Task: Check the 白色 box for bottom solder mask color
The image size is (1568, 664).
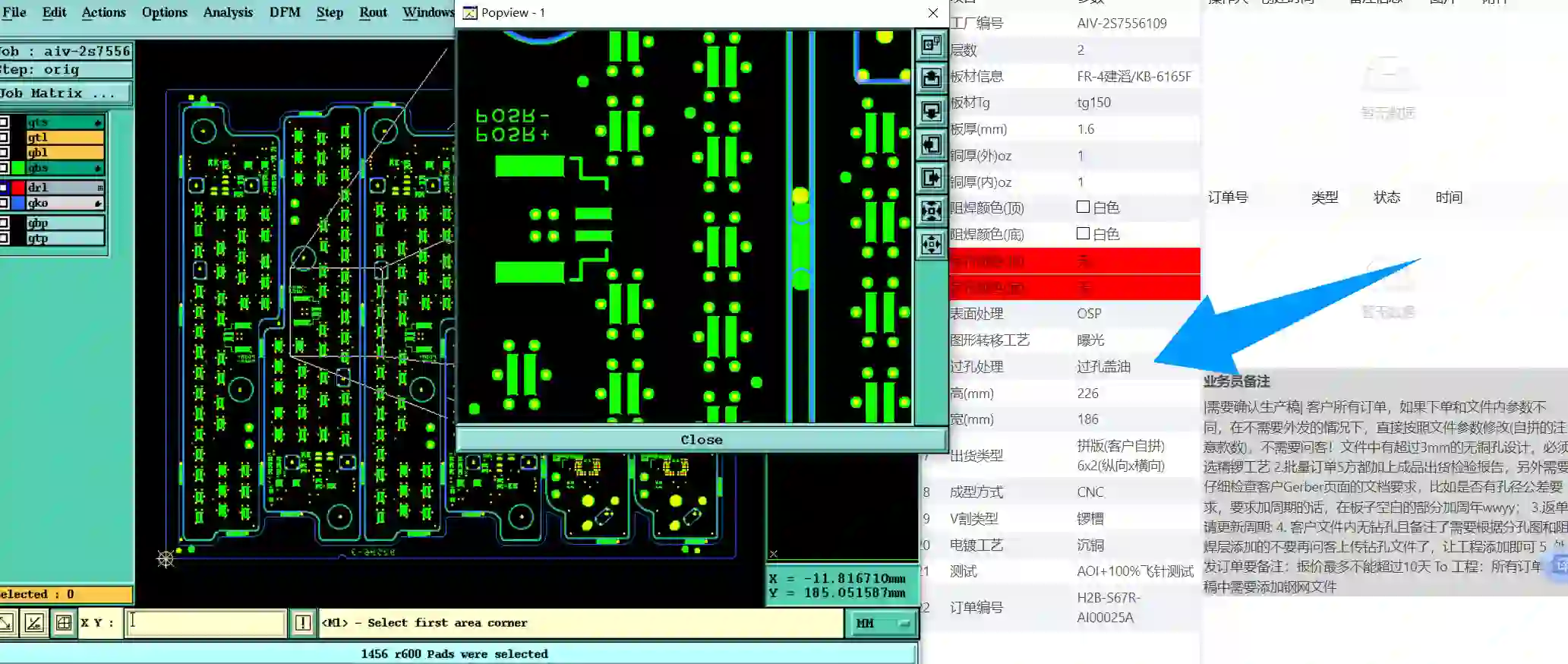Action: 1084,233
